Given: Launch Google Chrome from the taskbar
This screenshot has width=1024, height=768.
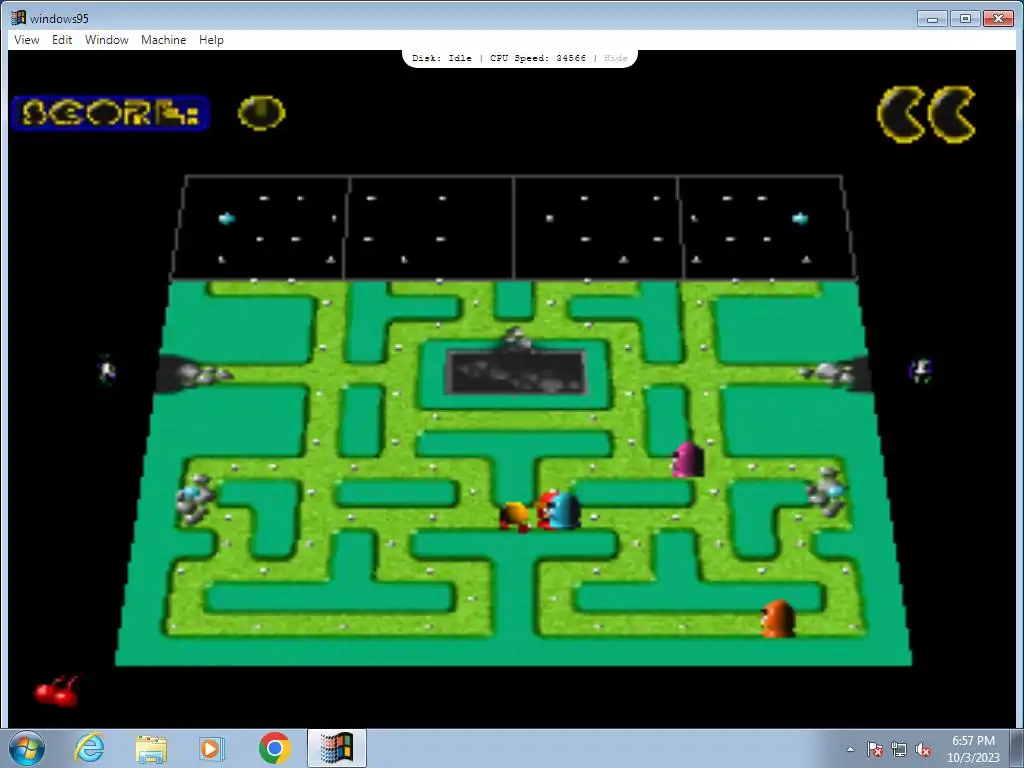Looking at the screenshot, I should (x=274, y=748).
